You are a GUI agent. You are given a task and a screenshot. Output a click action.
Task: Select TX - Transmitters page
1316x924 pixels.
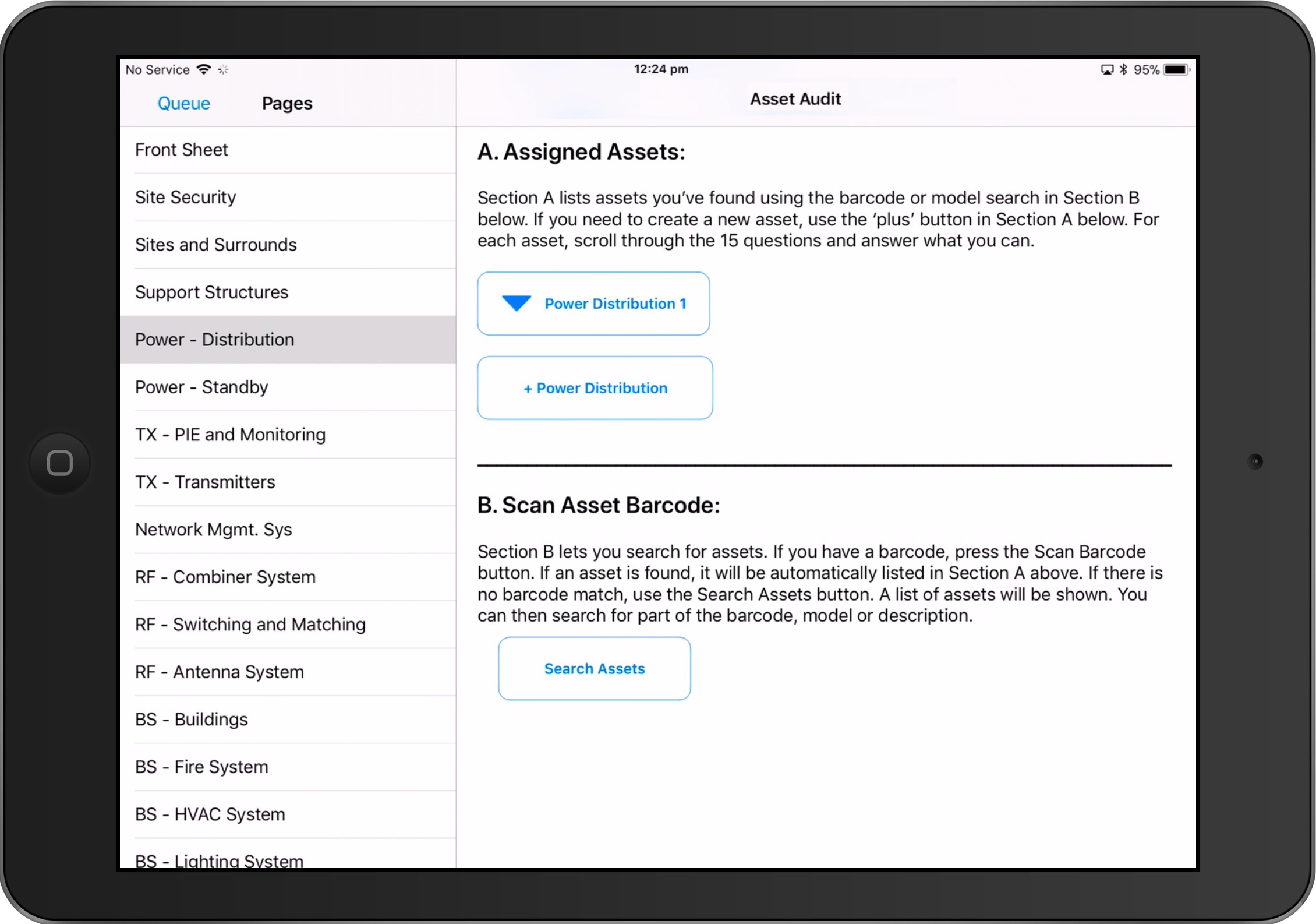tap(288, 482)
